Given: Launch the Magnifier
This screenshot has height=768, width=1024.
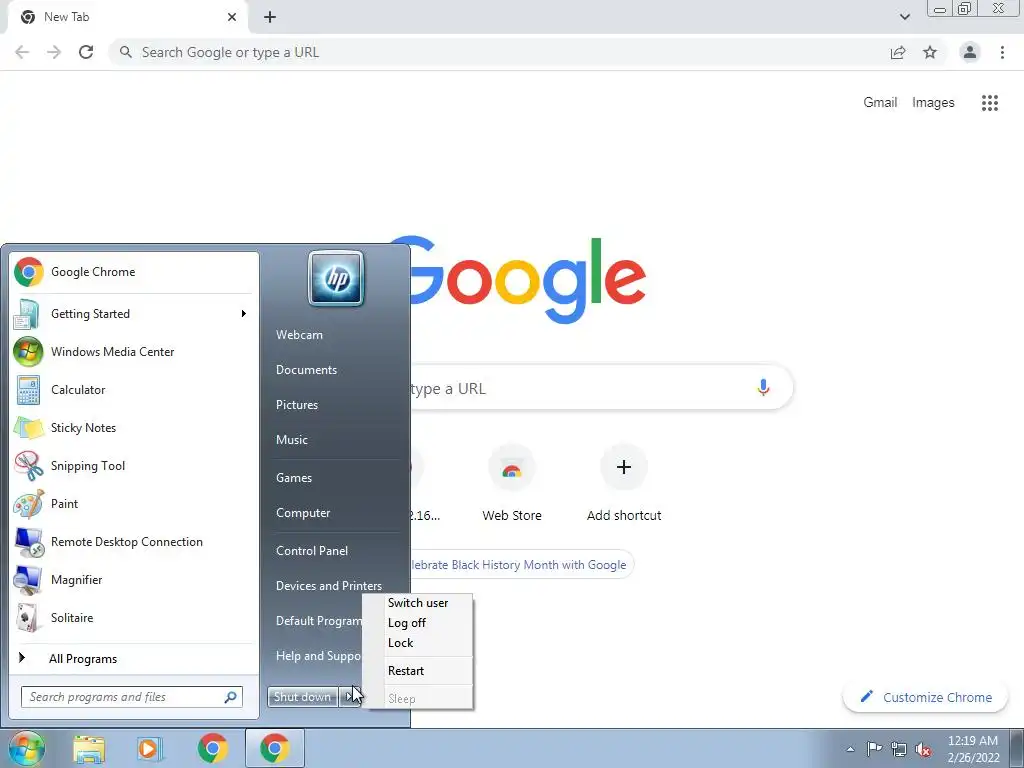Looking at the screenshot, I should coord(134,579).
